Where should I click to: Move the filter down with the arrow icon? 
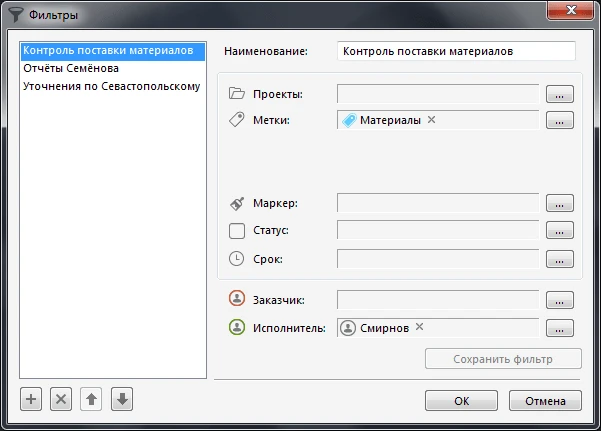click(x=121, y=399)
